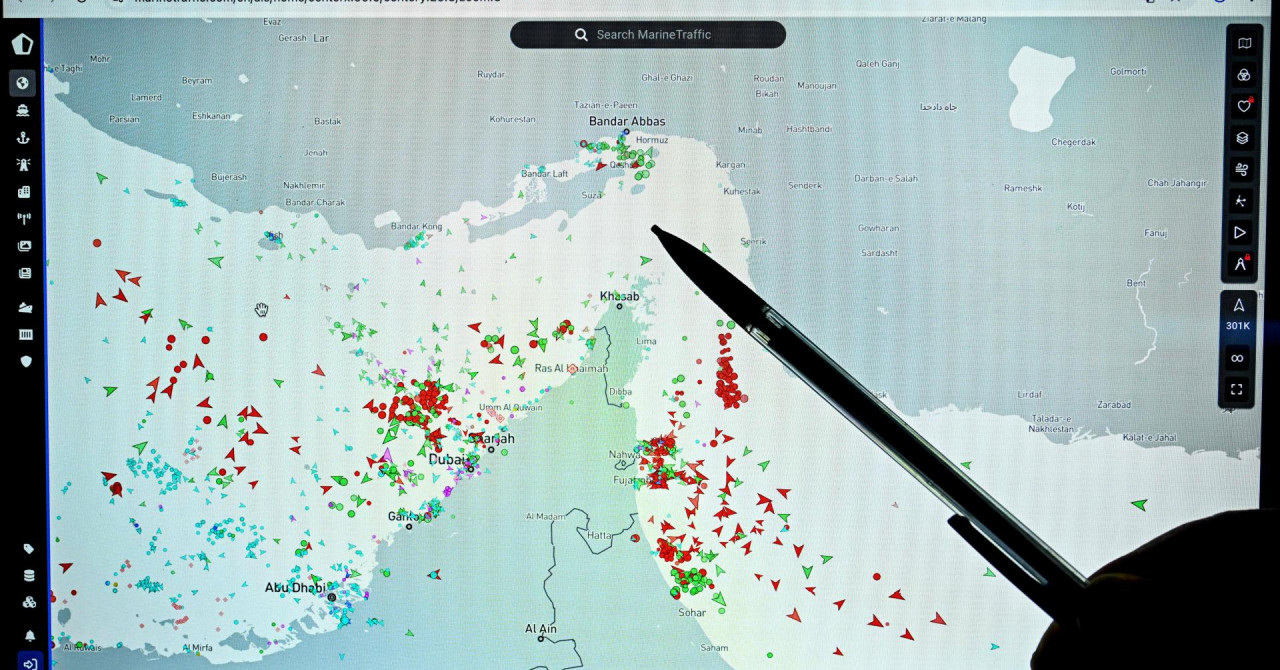Click the Search MarineTraffic field
1280x670 pixels.
pyautogui.click(x=648, y=35)
